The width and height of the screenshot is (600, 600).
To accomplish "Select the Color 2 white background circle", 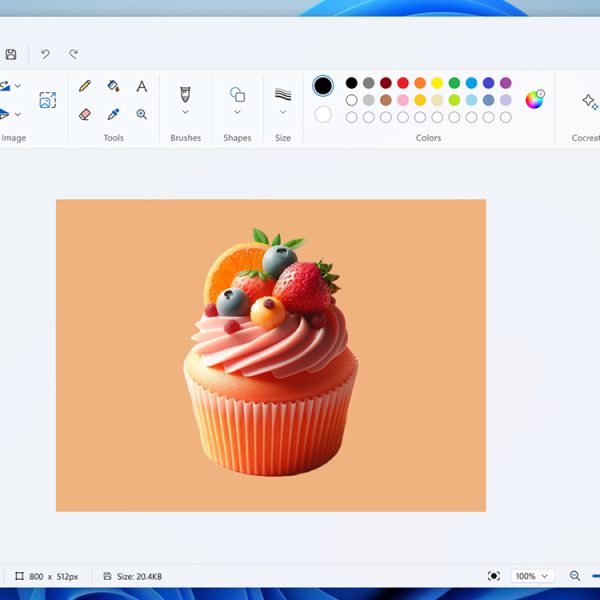I will tap(323, 115).
